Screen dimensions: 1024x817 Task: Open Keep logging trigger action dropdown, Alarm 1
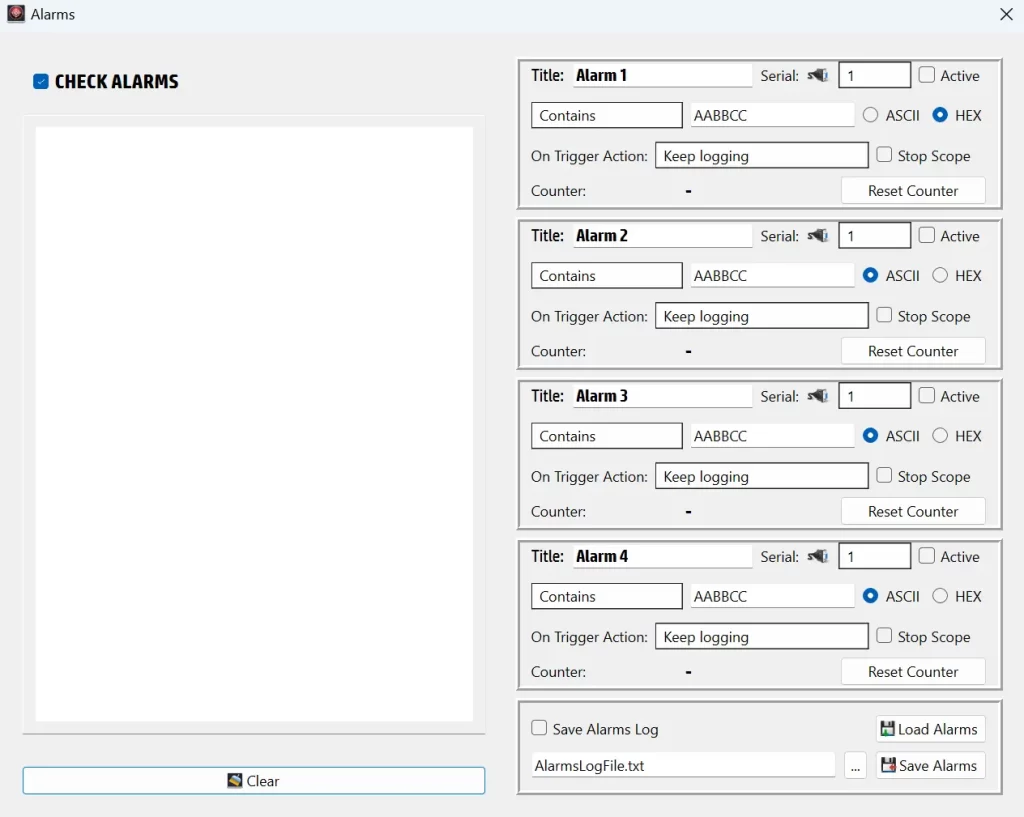(x=761, y=155)
